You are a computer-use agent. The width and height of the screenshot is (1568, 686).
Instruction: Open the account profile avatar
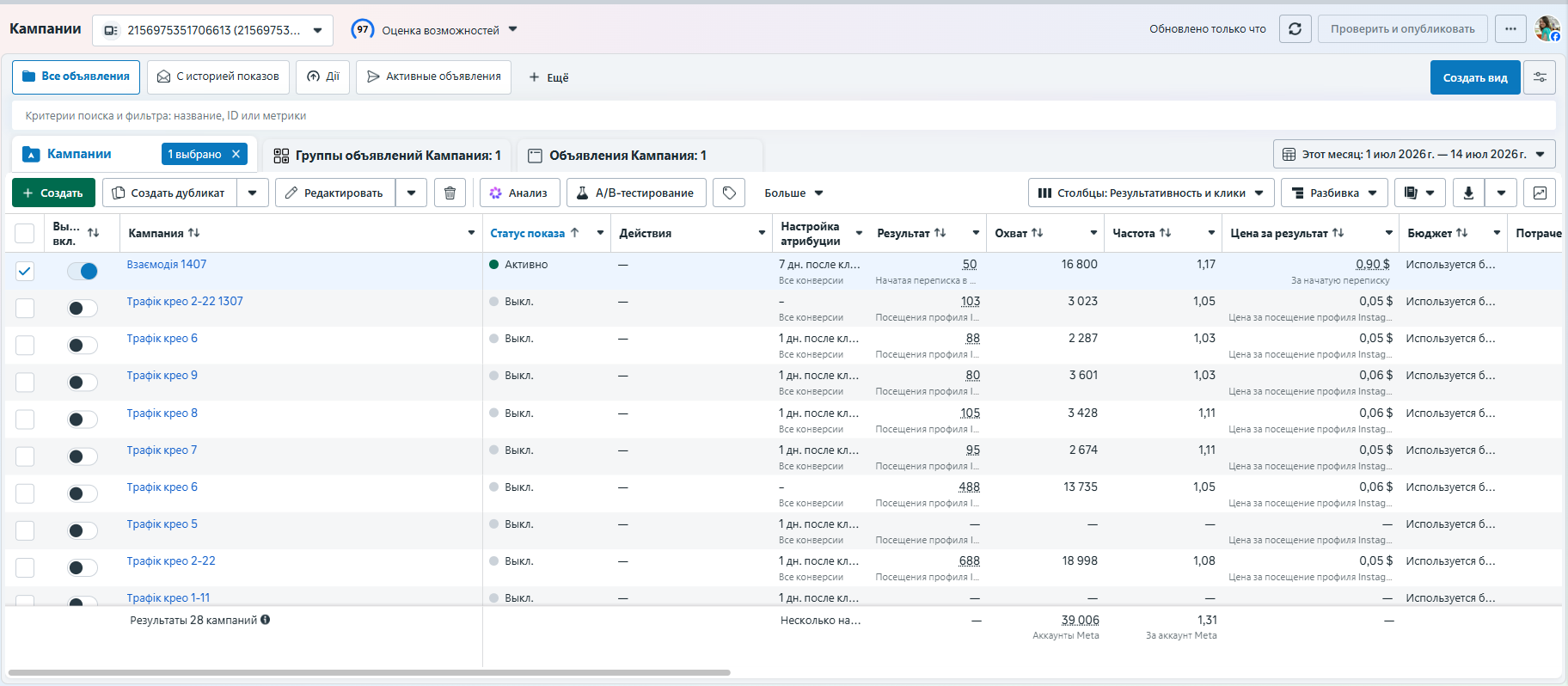pyautogui.click(x=1547, y=28)
